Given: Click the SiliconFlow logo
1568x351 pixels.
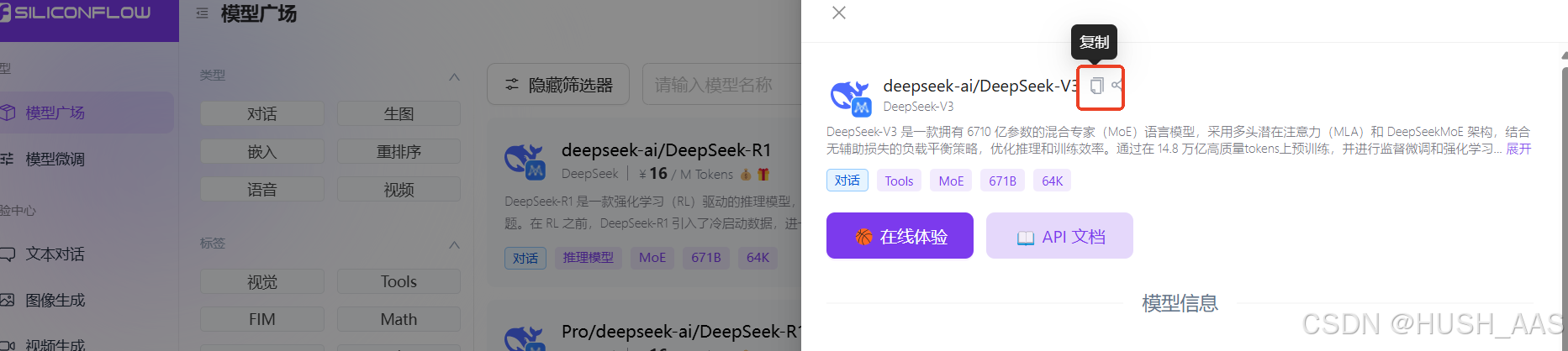Looking at the screenshot, I should pos(77,13).
